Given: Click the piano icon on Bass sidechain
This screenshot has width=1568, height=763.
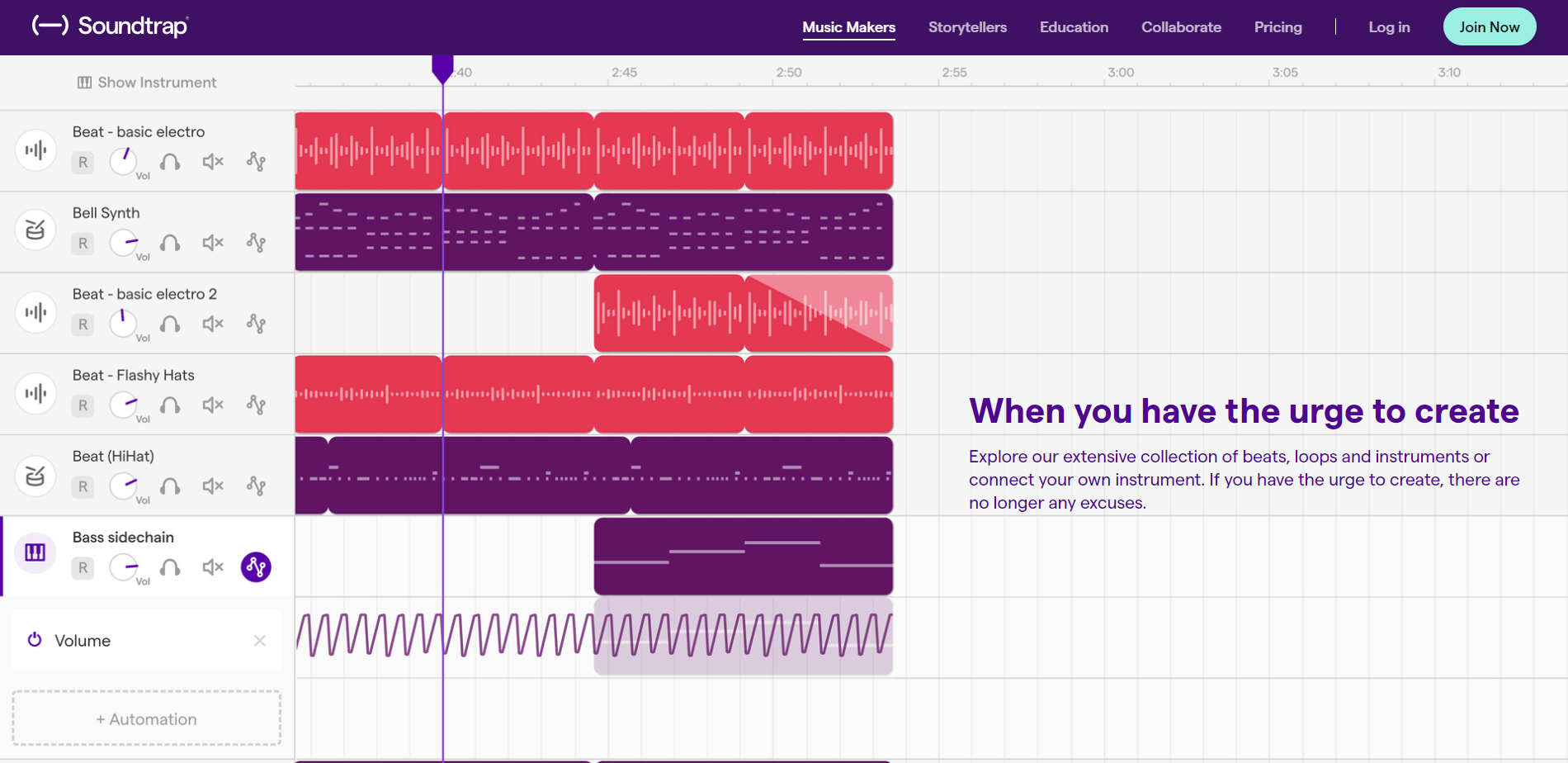Looking at the screenshot, I should pyautogui.click(x=35, y=552).
